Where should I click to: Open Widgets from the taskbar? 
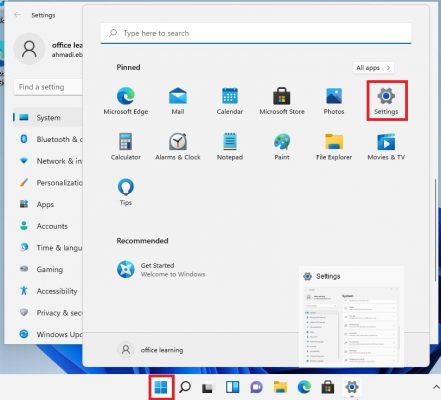[232, 387]
